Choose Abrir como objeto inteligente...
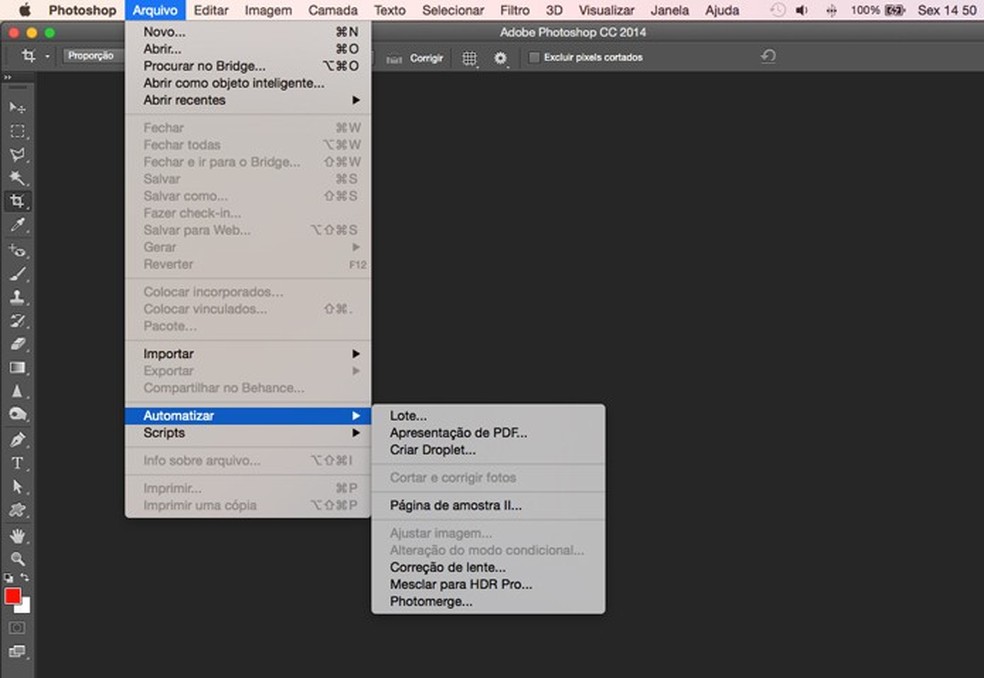Image resolution: width=984 pixels, height=678 pixels. click(x=248, y=83)
